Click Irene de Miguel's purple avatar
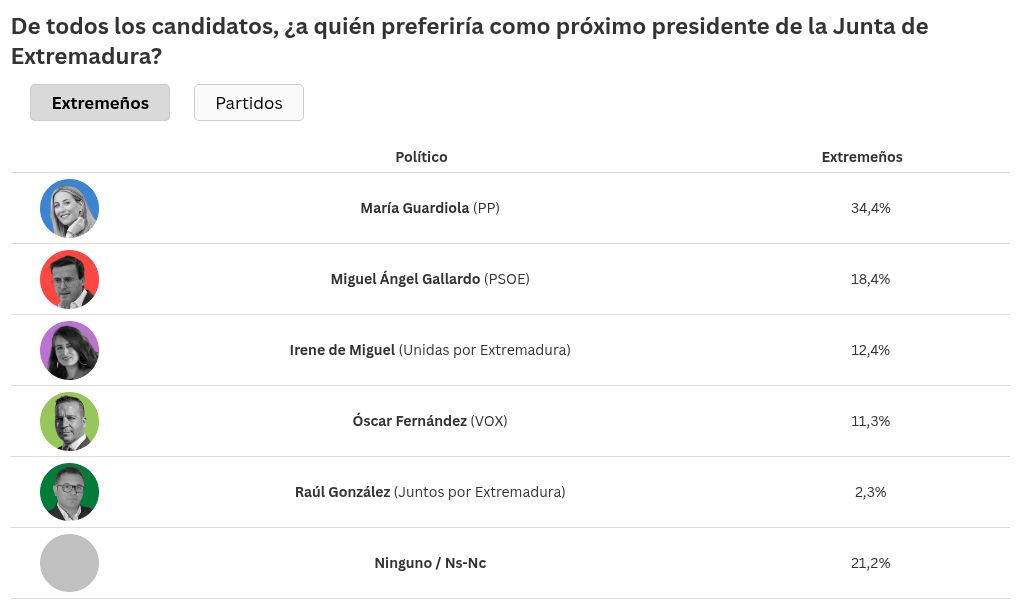Screen dimensions: 1020x610 (70, 350)
